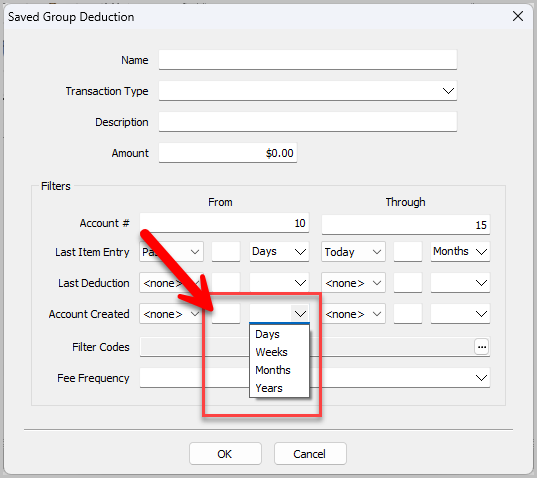Open Account Created From <none> dropdown
537x478 pixels.
point(171,314)
